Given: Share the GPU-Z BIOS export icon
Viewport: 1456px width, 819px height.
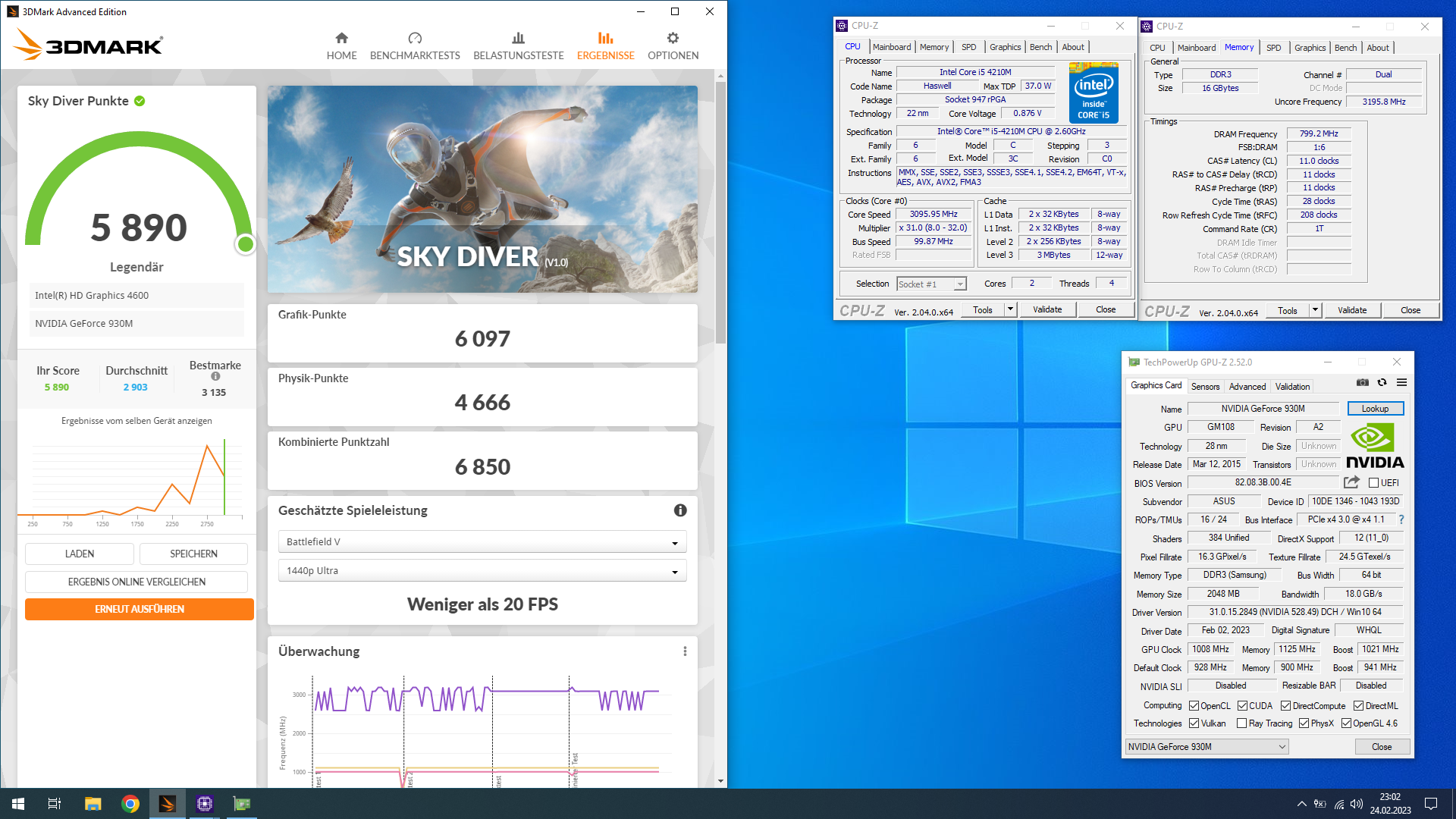Looking at the screenshot, I should pos(1351,482).
